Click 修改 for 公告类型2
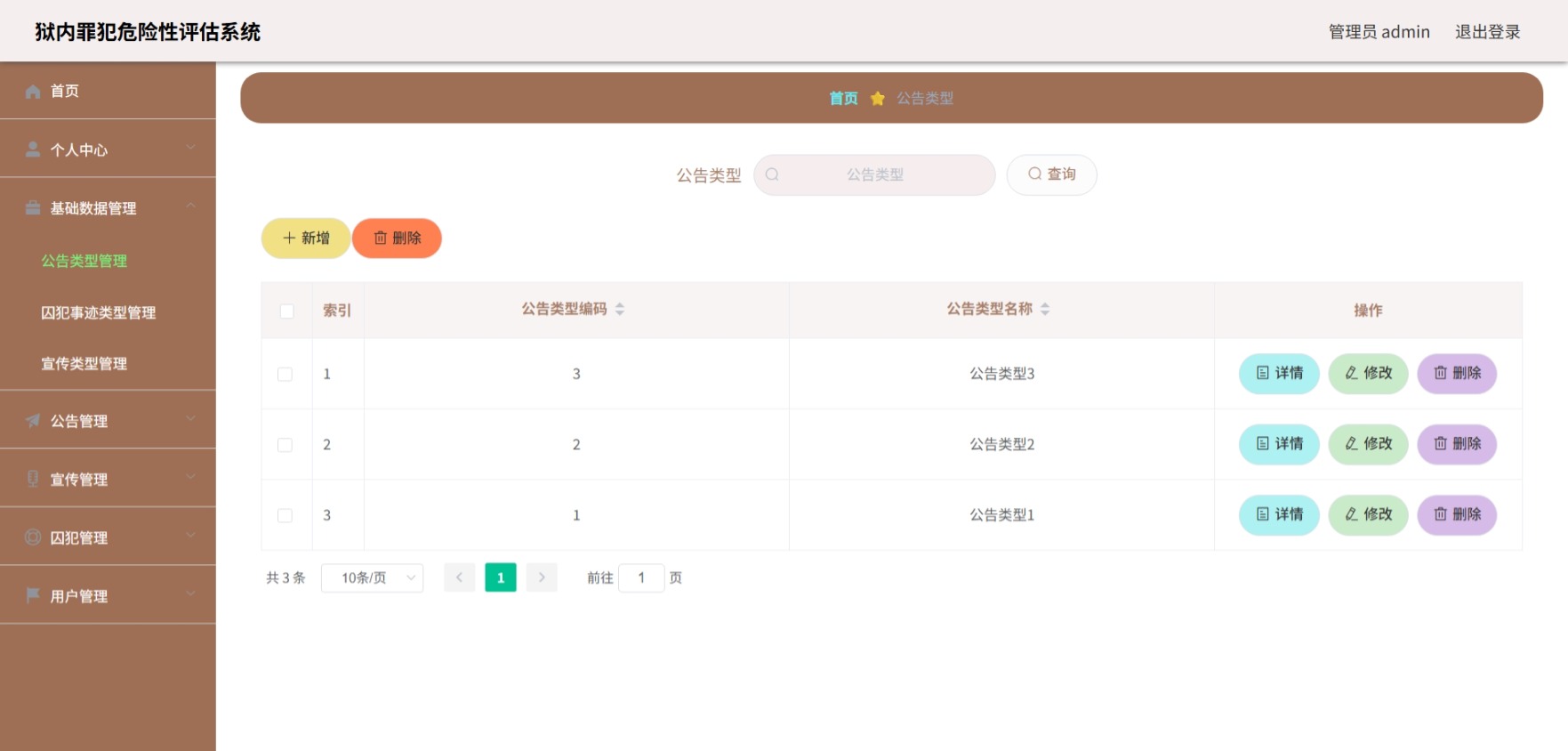1568x751 pixels. tap(1368, 444)
